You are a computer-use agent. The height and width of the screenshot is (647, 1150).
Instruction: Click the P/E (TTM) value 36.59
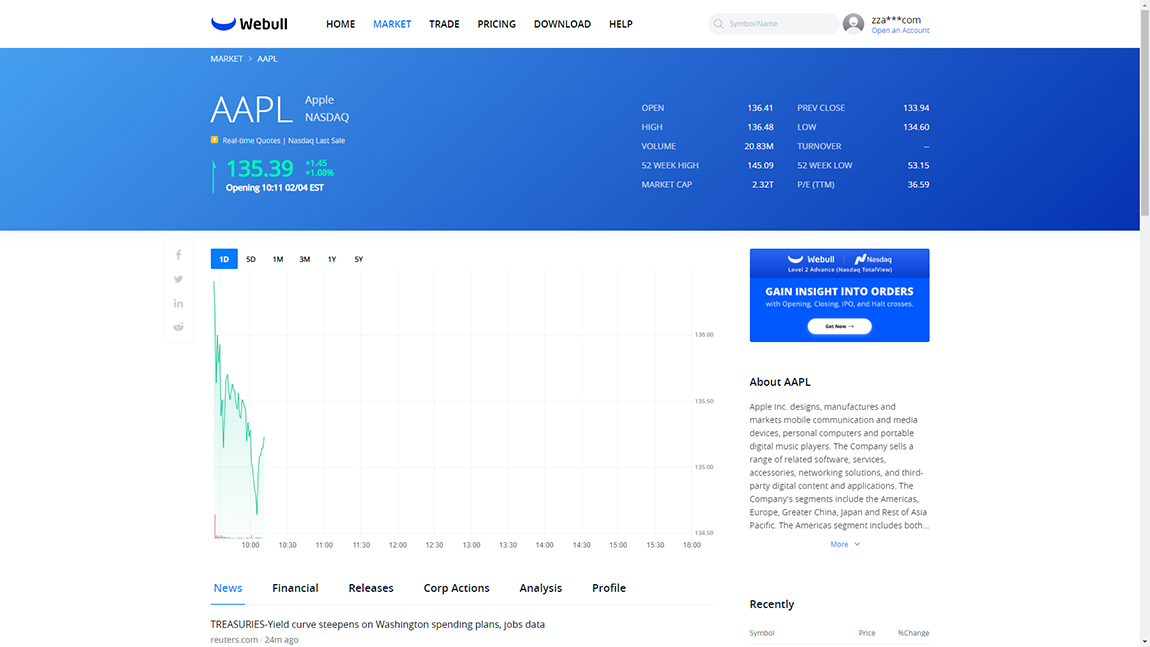[x=918, y=184]
